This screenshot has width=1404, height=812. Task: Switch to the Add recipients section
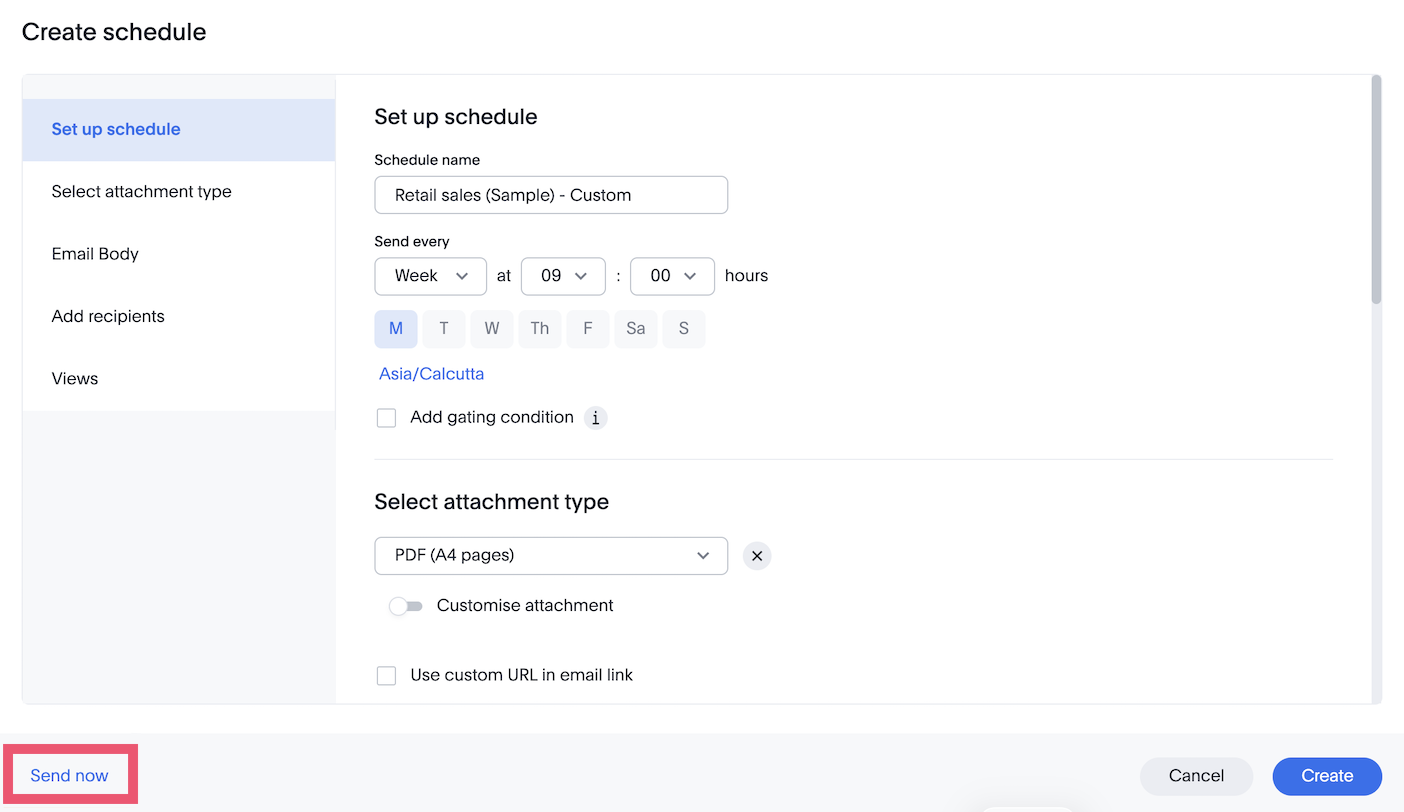[x=108, y=316]
